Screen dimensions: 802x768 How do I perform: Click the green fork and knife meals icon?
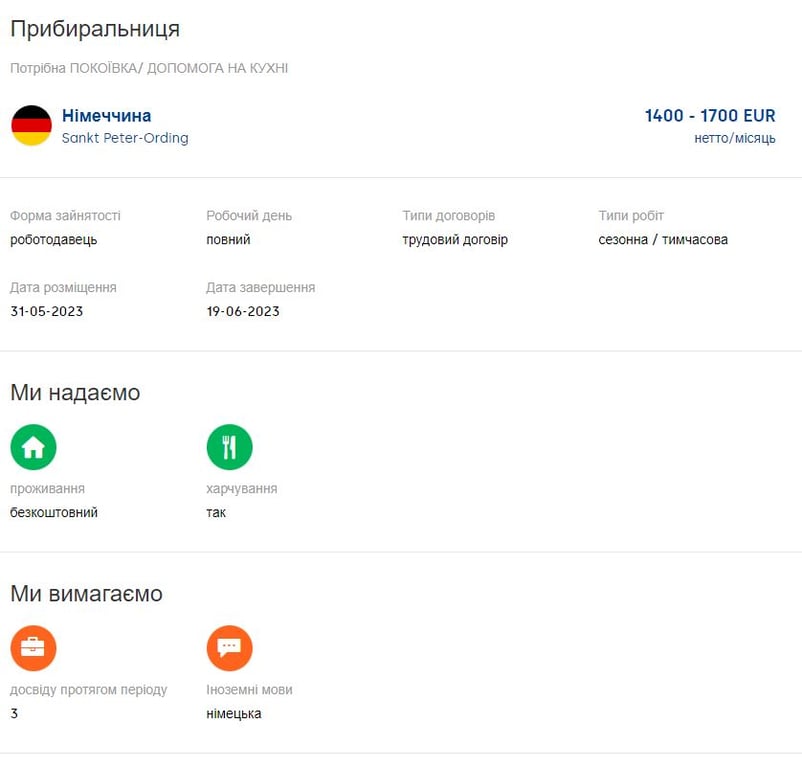pos(230,447)
